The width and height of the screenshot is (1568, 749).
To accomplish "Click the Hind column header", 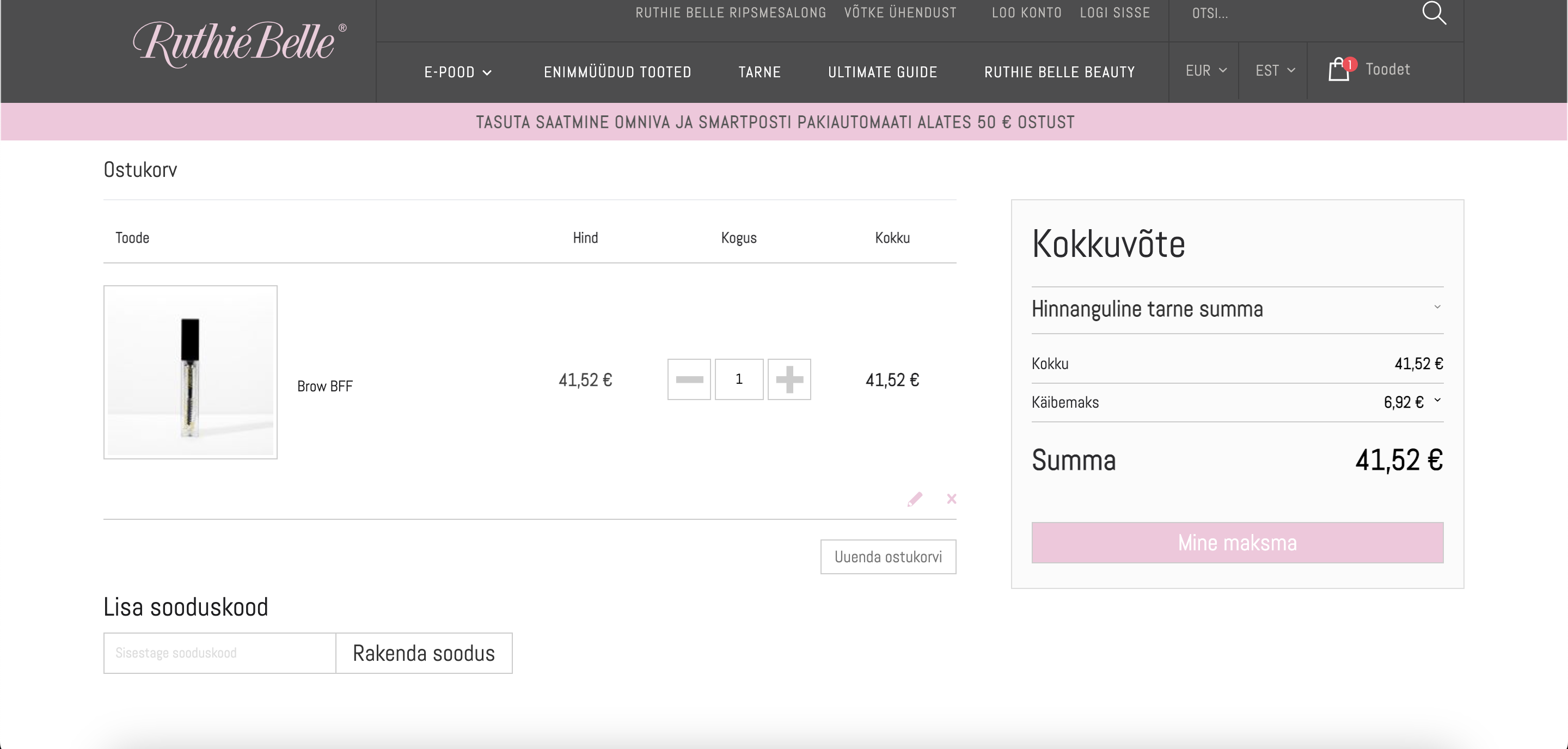I will pos(585,238).
